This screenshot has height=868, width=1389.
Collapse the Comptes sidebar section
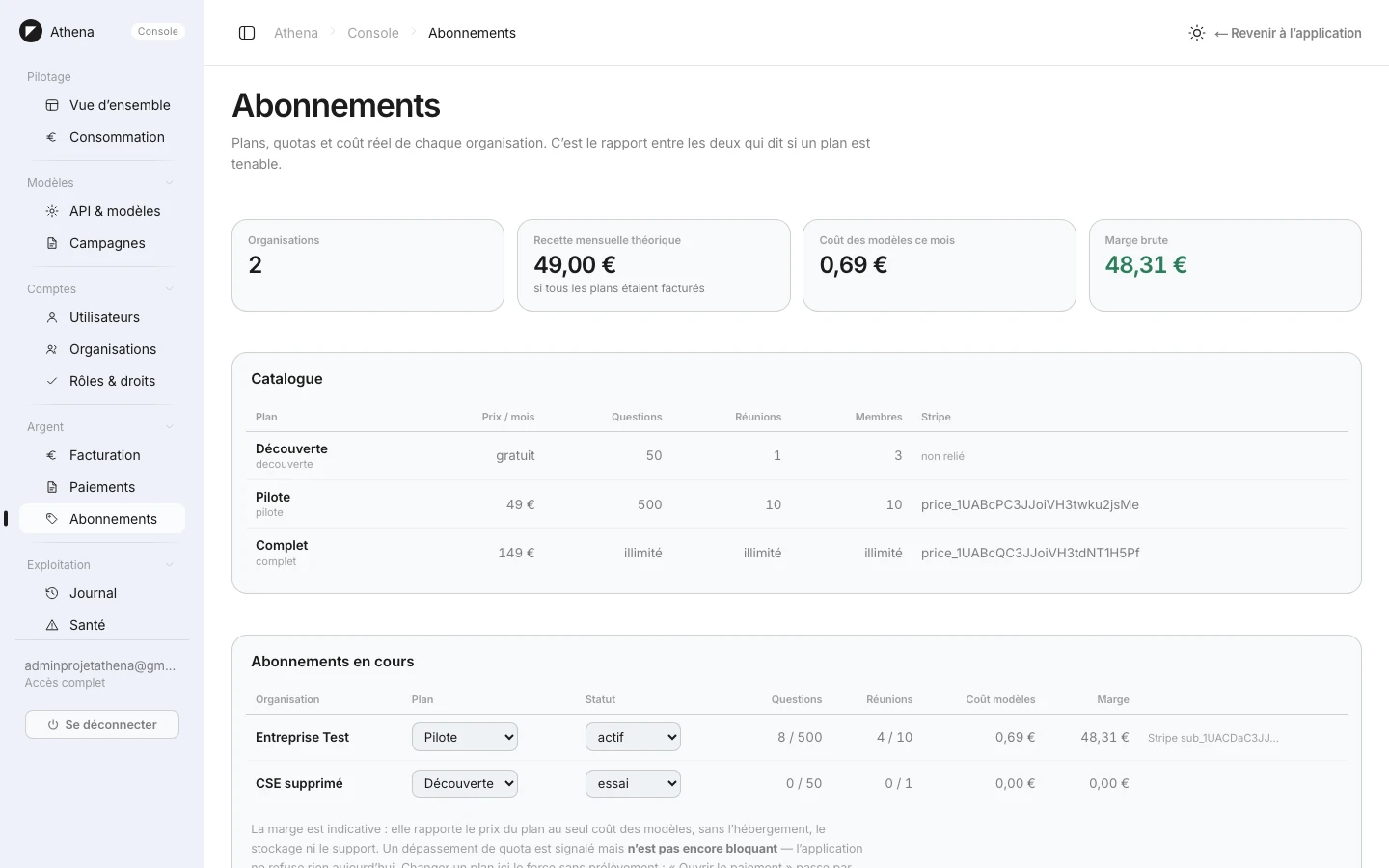(x=170, y=289)
